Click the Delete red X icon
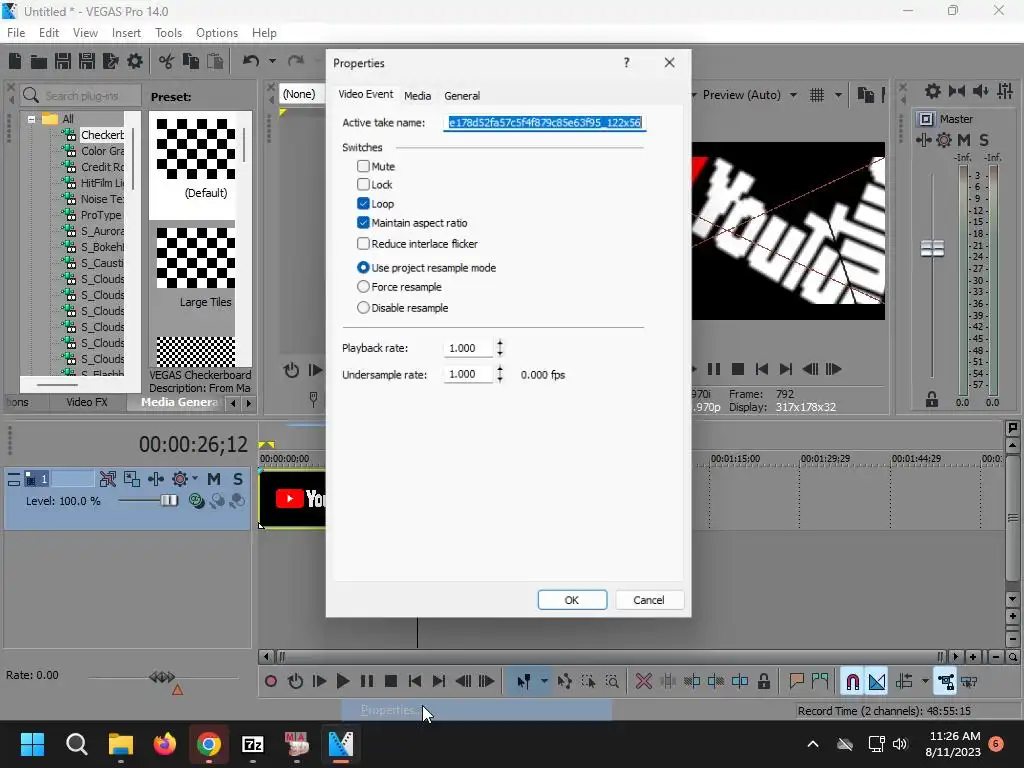The height and width of the screenshot is (768, 1024). tap(644, 681)
